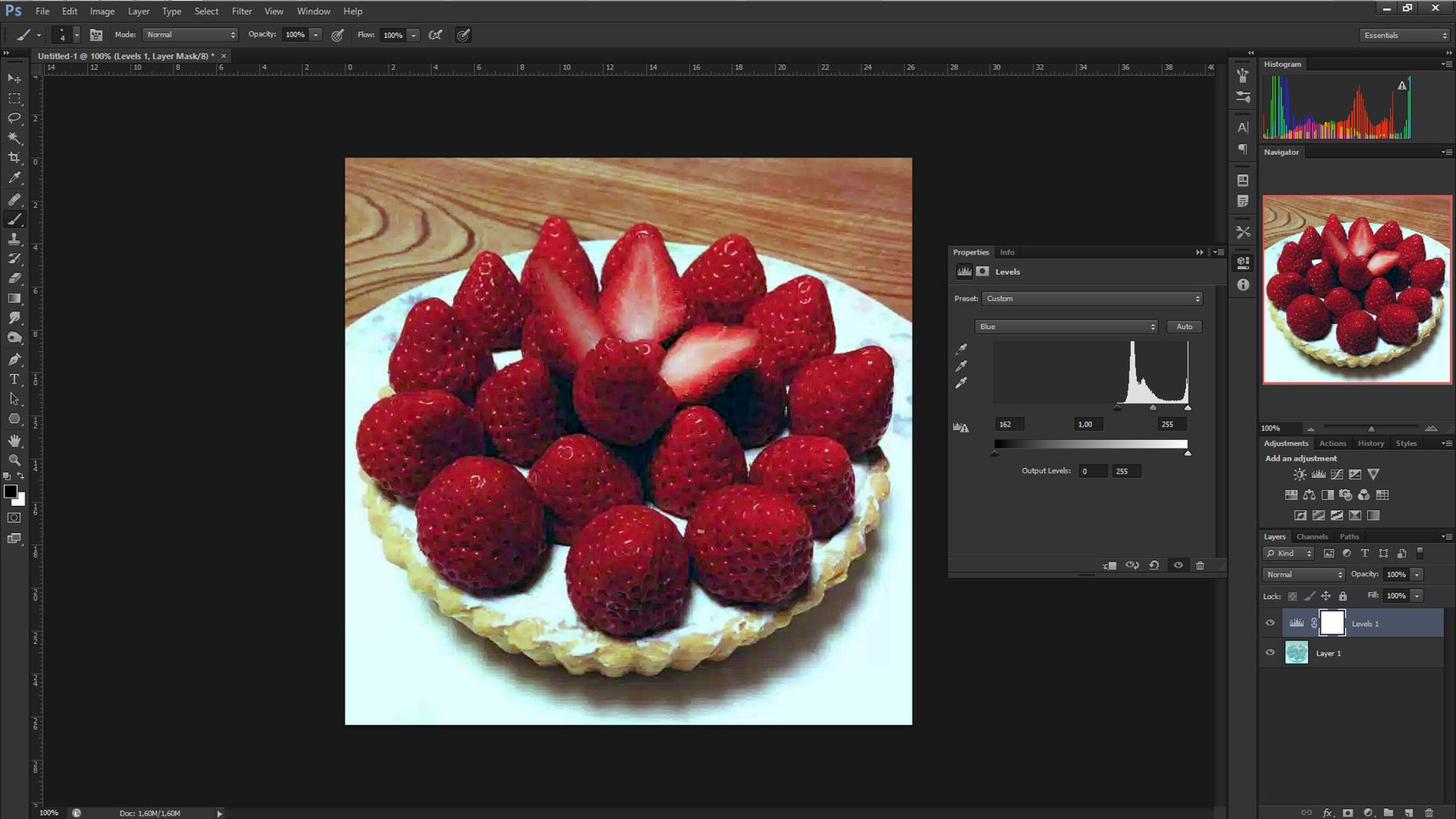Select the Crop tool
The height and width of the screenshot is (819, 1456).
point(14,157)
